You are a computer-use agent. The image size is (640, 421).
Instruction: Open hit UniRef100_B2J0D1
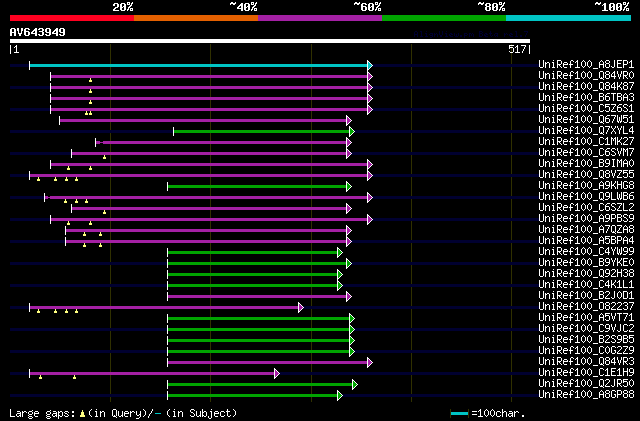[x=586, y=296]
